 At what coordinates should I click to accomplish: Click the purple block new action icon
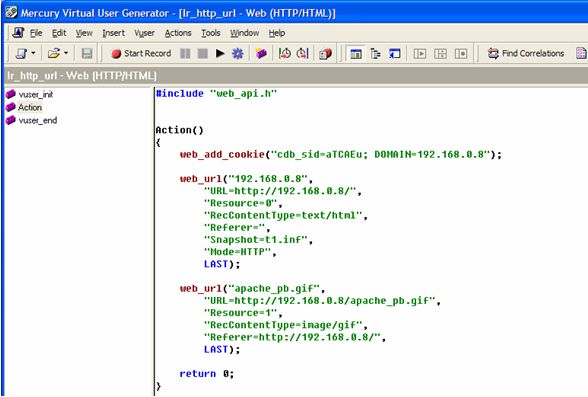(261, 54)
